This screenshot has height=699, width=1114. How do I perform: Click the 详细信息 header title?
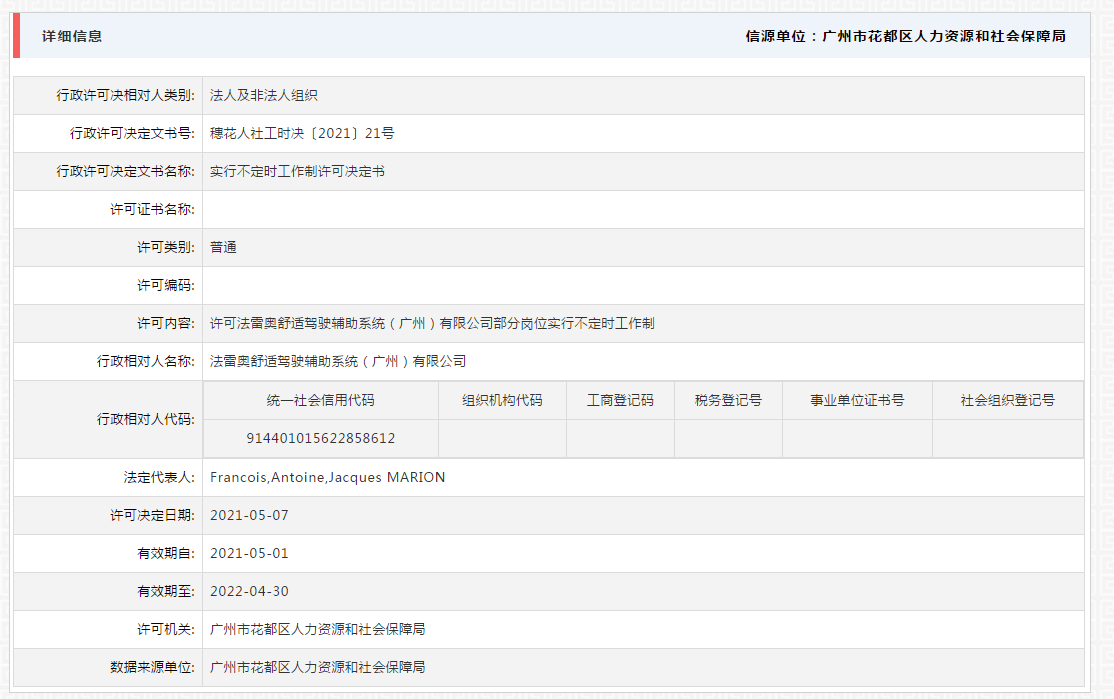click(72, 36)
